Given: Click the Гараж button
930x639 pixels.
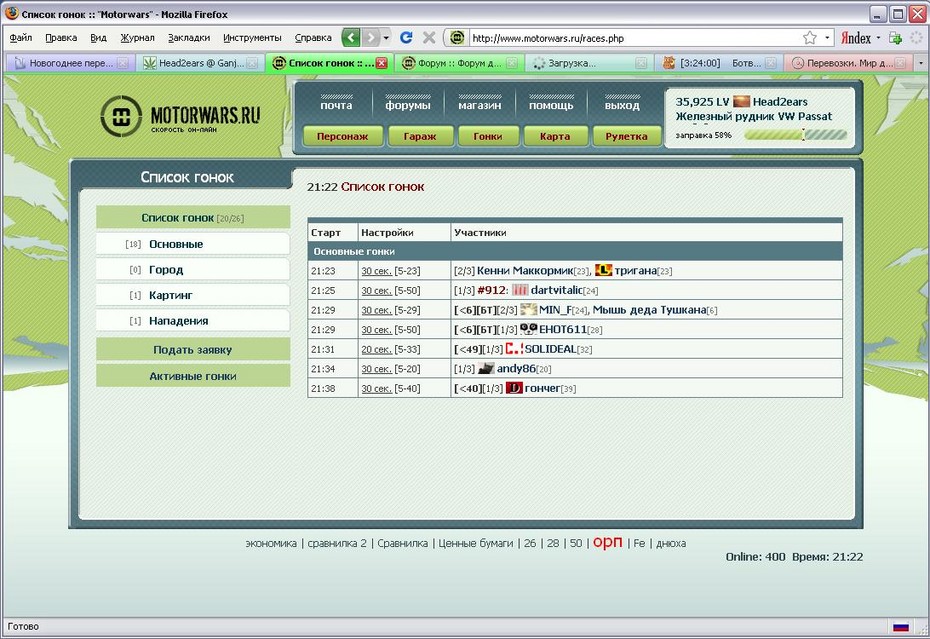Looking at the screenshot, I should tap(420, 136).
